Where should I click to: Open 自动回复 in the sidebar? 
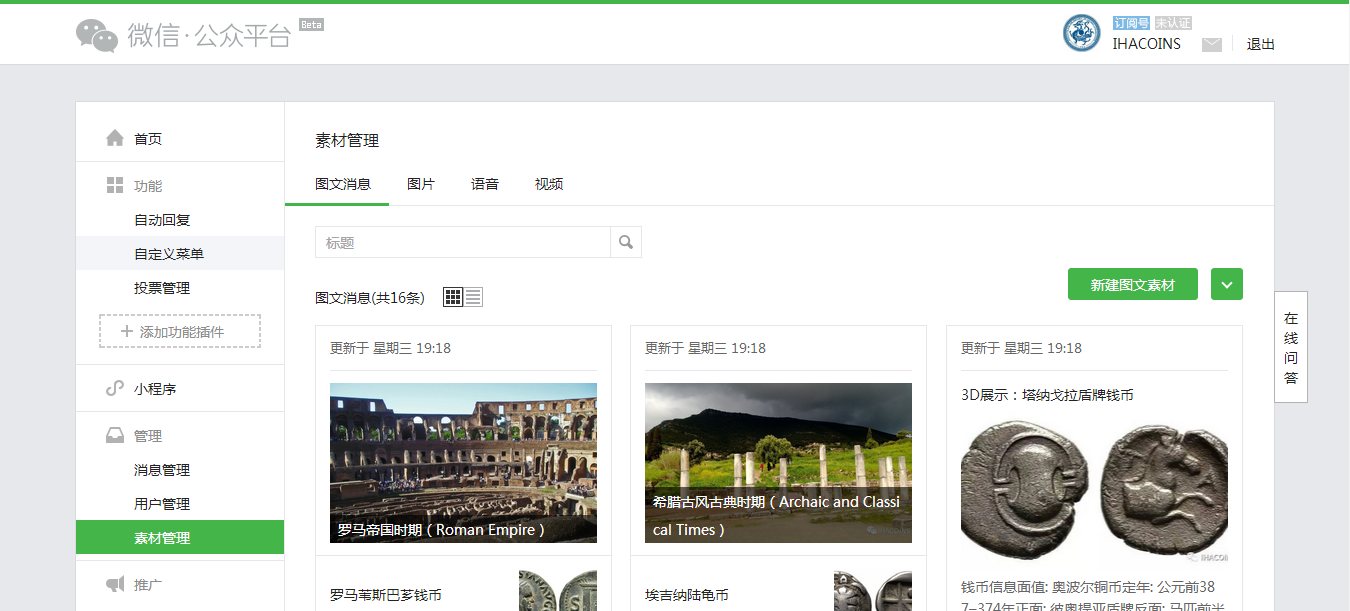click(x=162, y=220)
